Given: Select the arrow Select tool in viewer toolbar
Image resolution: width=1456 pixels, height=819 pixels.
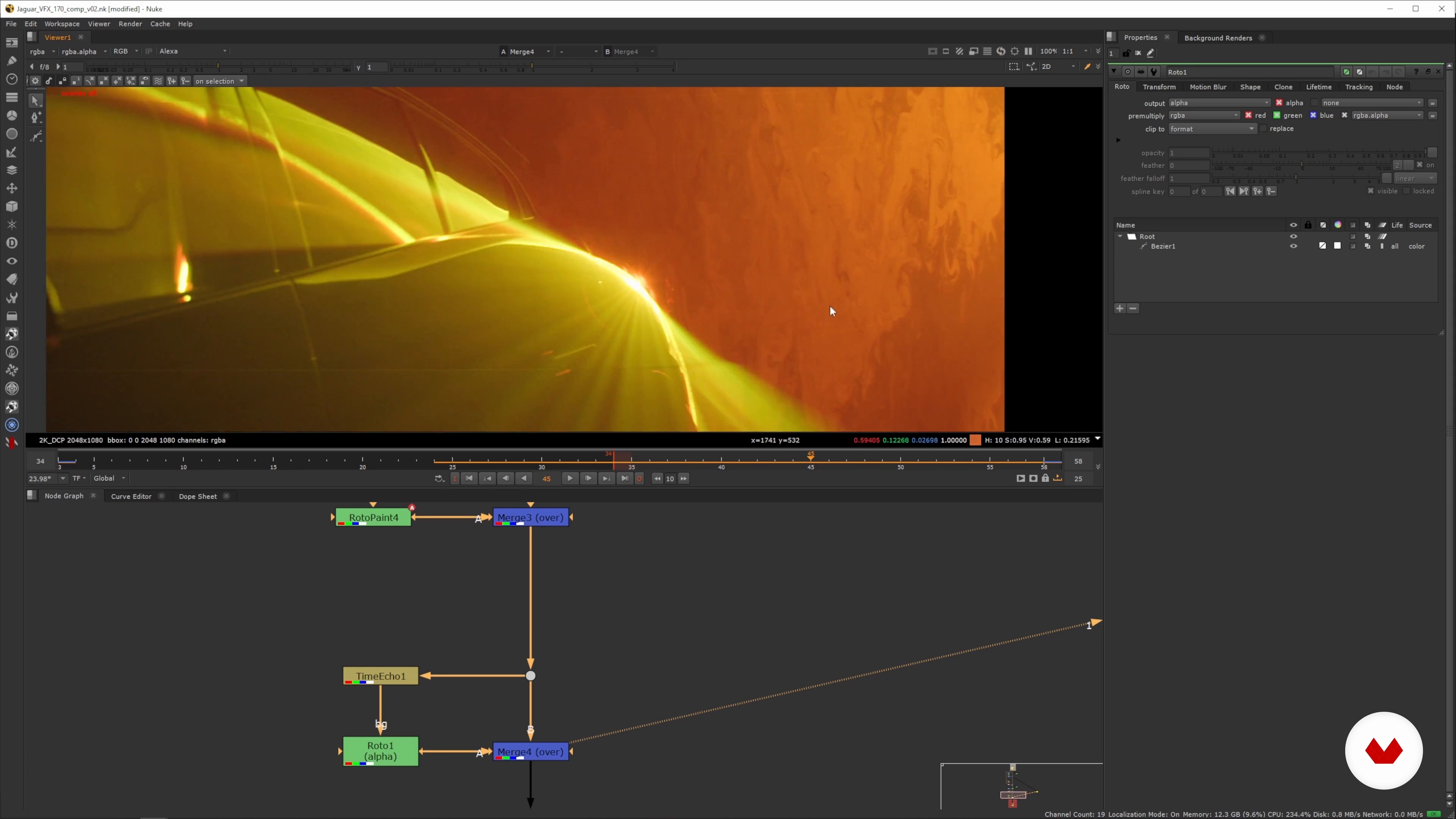Looking at the screenshot, I should pyautogui.click(x=36, y=101).
